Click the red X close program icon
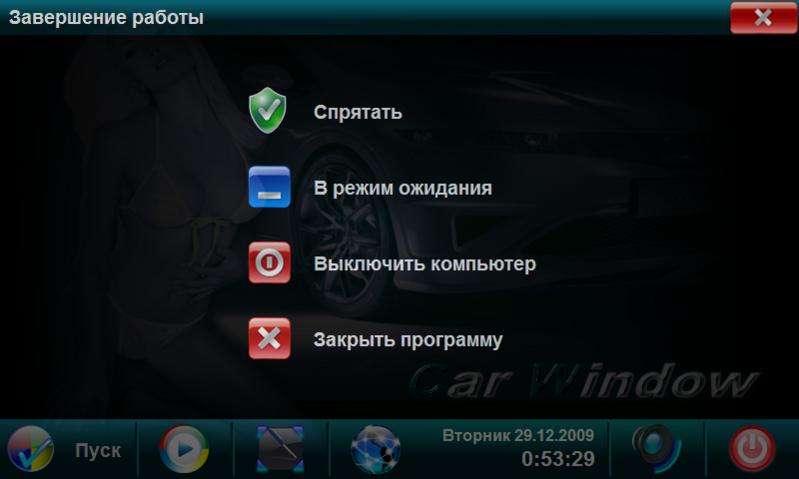 (269, 338)
